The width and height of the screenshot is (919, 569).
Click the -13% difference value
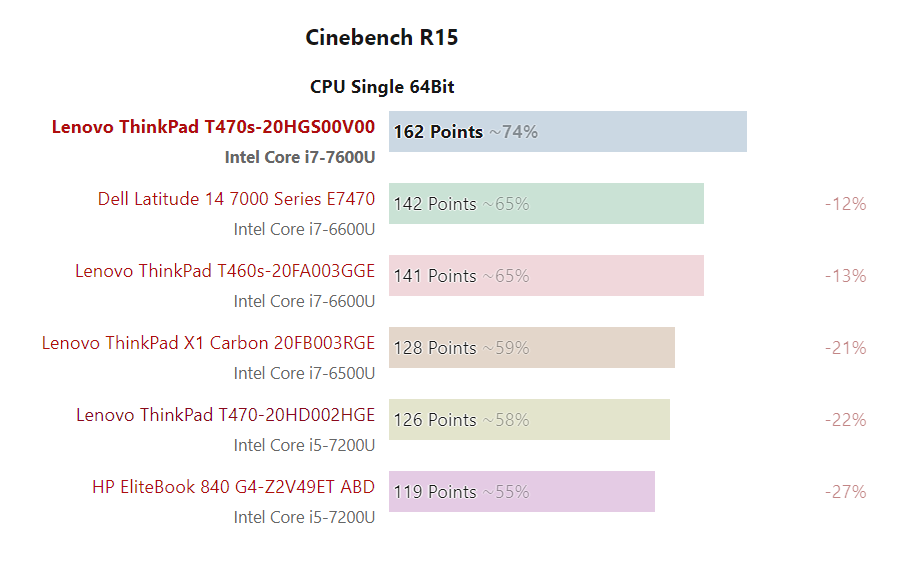click(x=846, y=276)
